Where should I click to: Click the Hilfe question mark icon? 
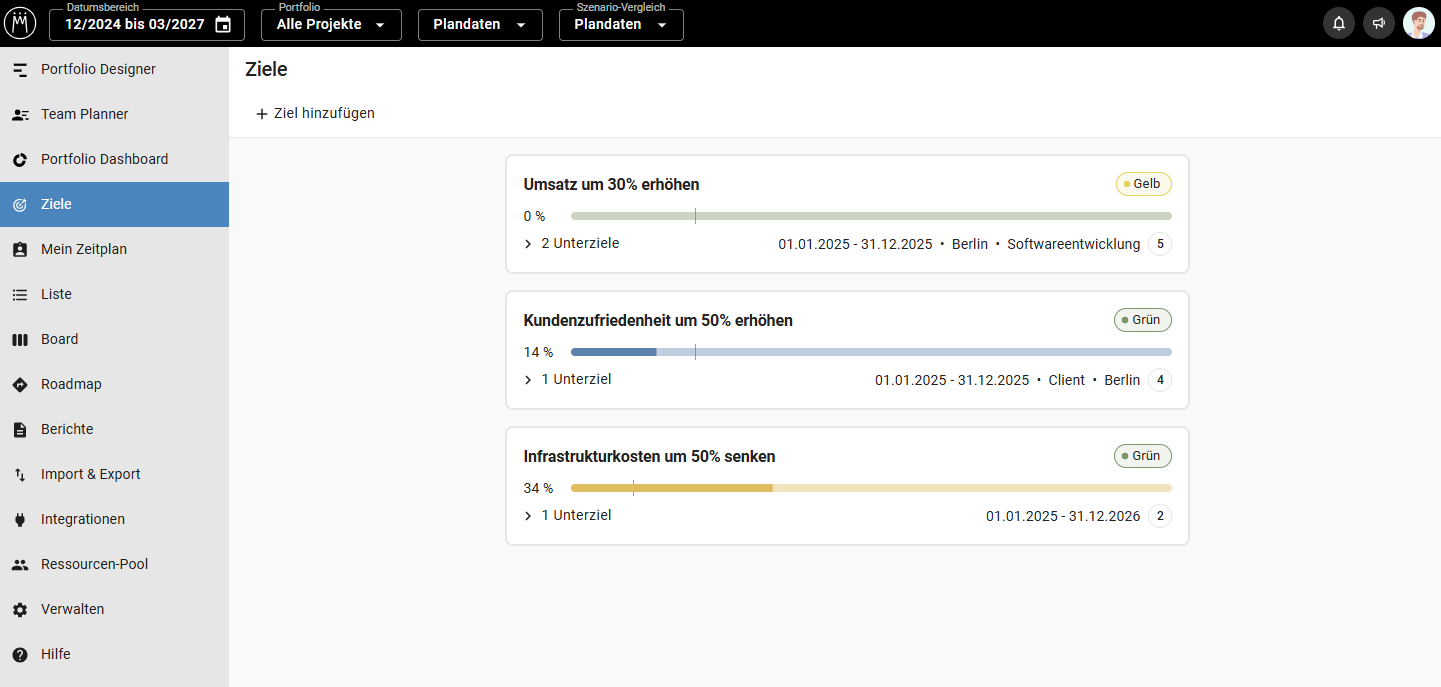click(x=20, y=654)
